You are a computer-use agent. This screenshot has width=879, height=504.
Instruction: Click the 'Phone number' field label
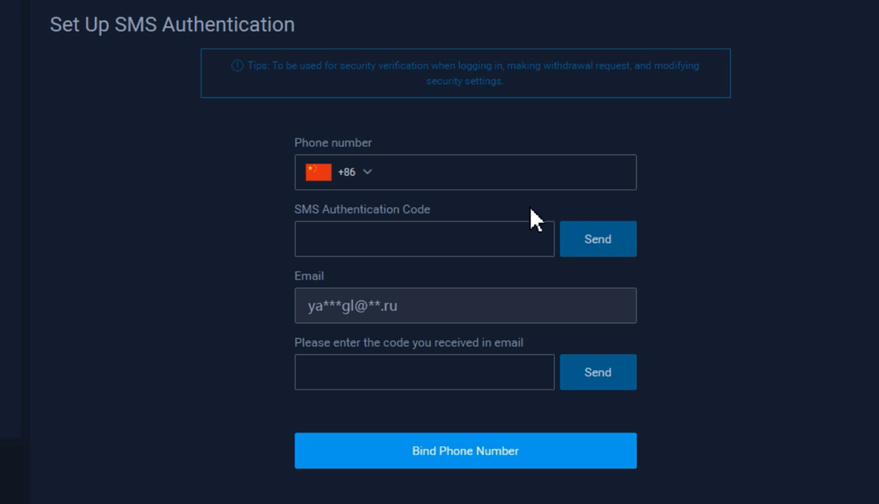(x=333, y=142)
